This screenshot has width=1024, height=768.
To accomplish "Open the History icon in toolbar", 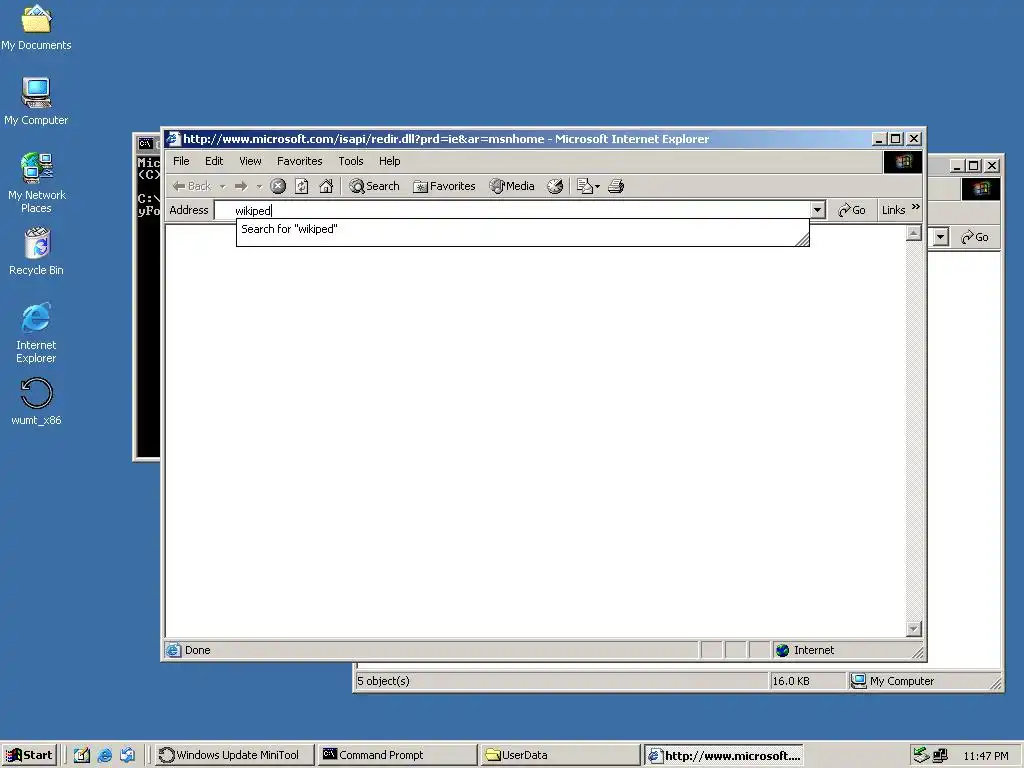I will [x=554, y=186].
